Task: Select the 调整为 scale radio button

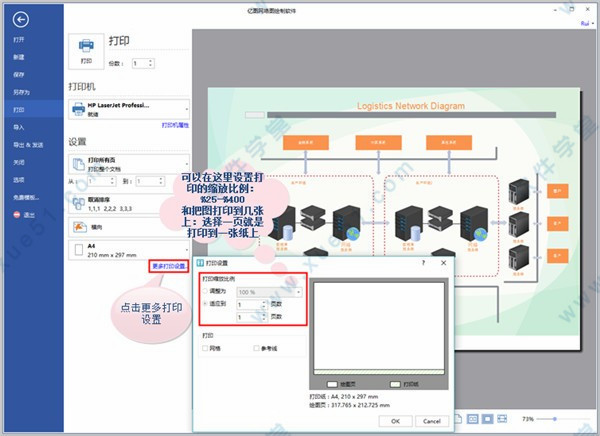Action: point(205,291)
